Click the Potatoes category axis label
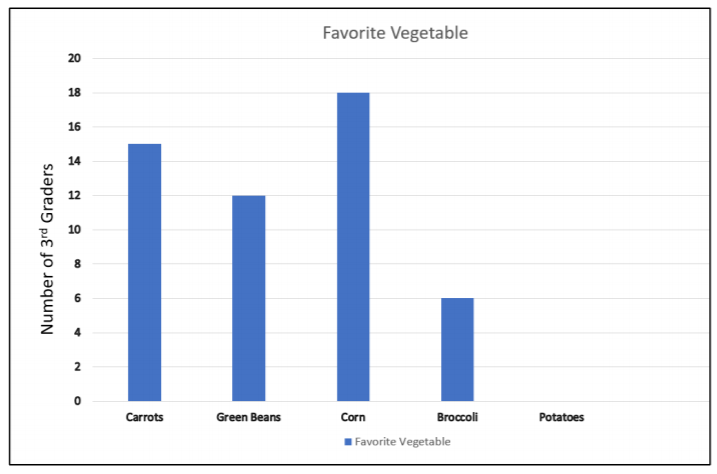 coord(561,418)
